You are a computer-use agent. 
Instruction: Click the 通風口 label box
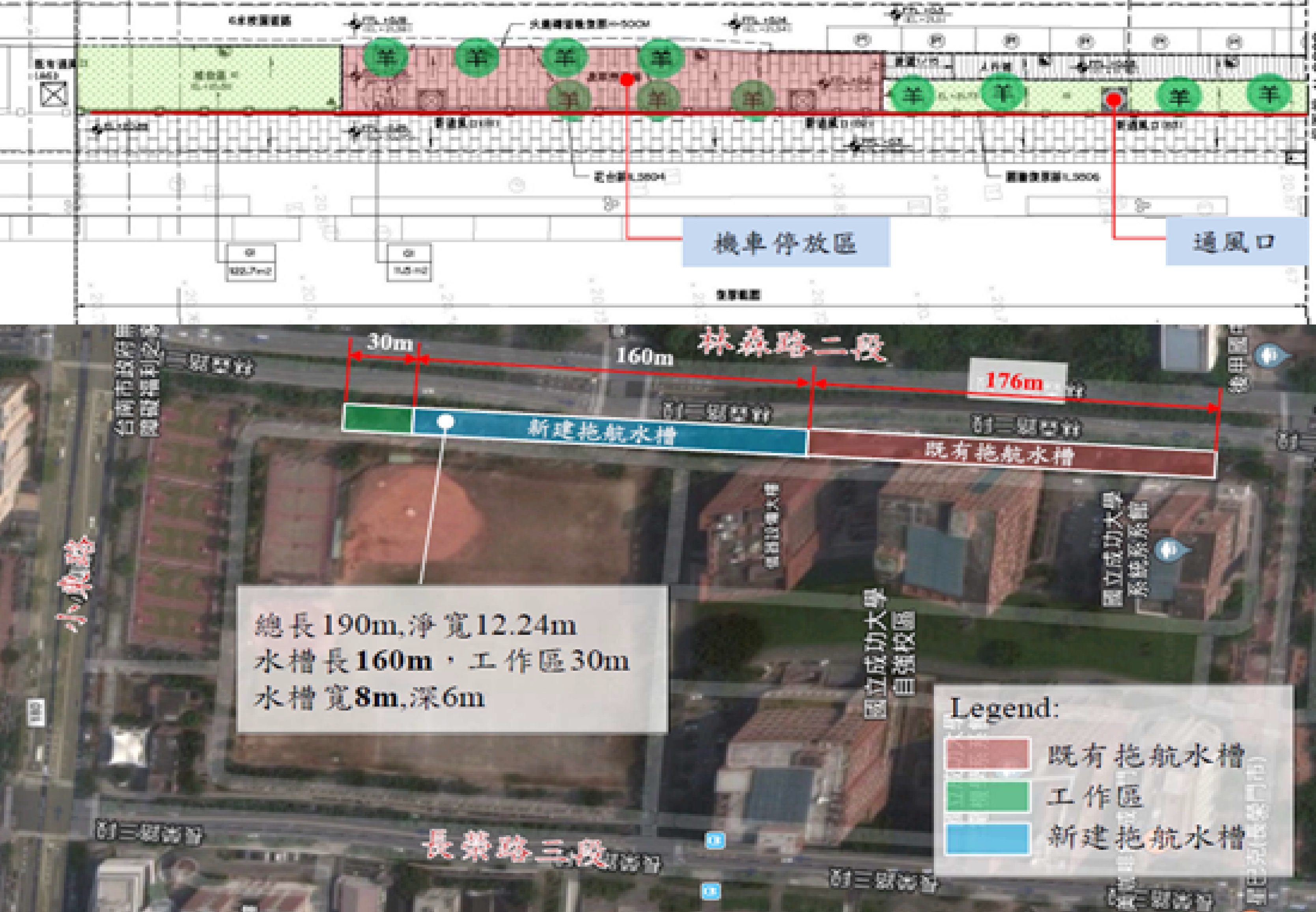coord(1237,242)
